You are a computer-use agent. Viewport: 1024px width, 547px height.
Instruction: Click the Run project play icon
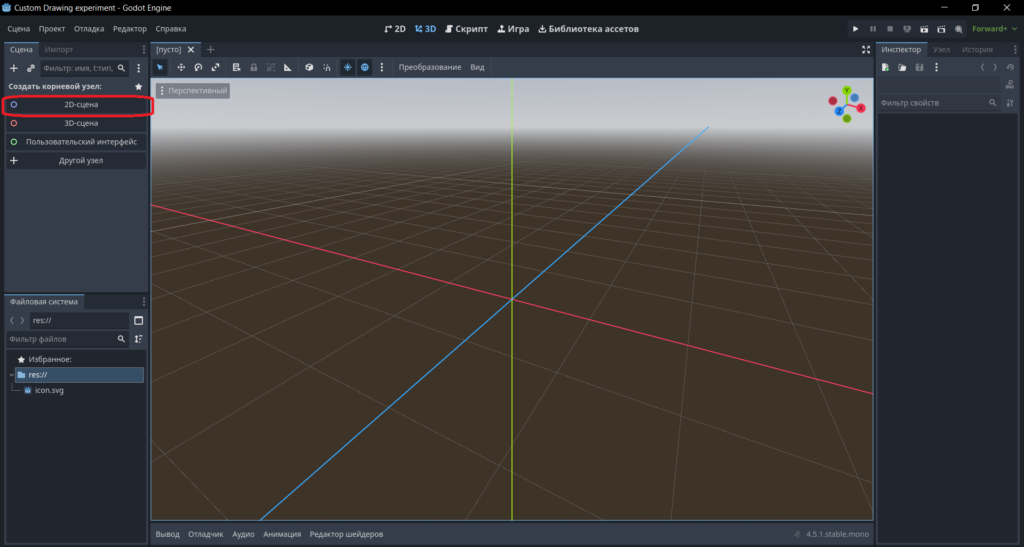pos(855,29)
